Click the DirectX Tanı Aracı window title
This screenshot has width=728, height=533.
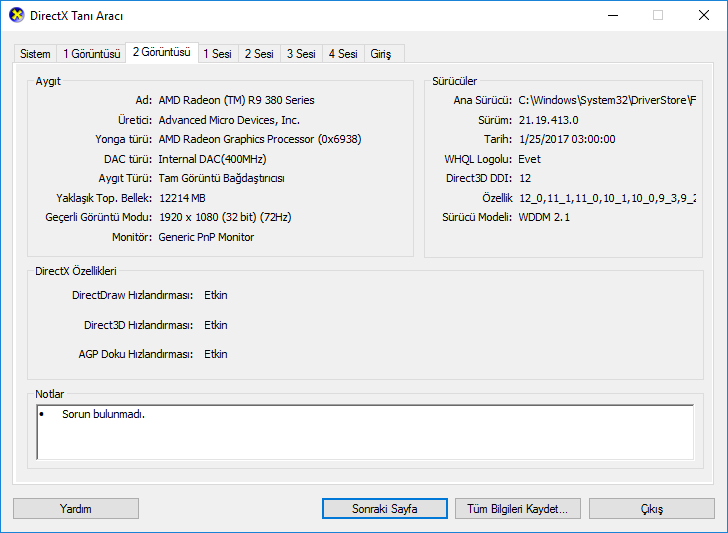pyautogui.click(x=77, y=16)
